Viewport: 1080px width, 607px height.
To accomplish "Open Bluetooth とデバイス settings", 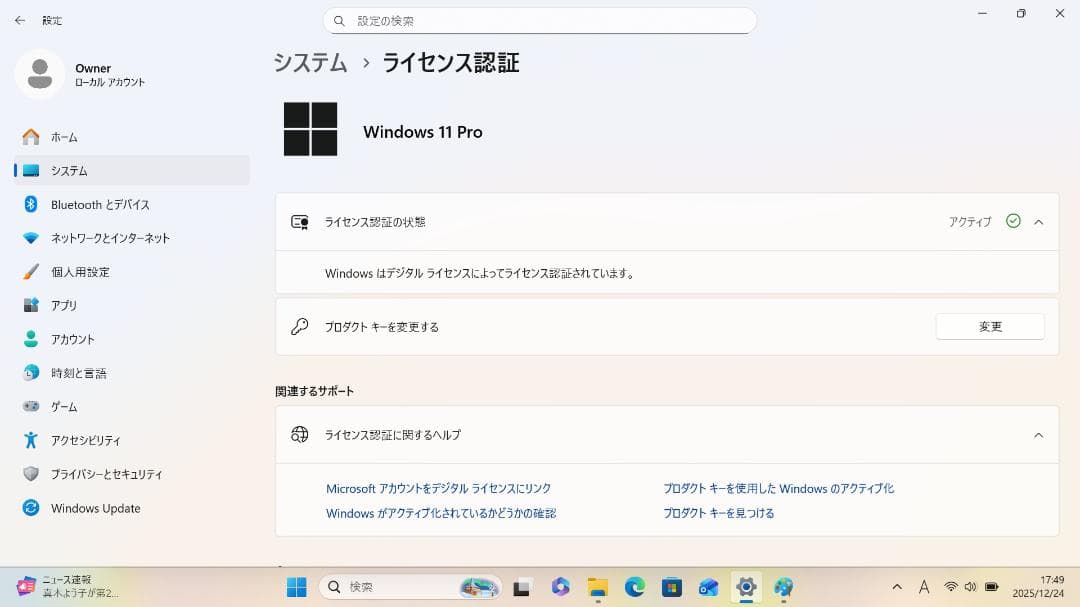I will tap(132, 205).
